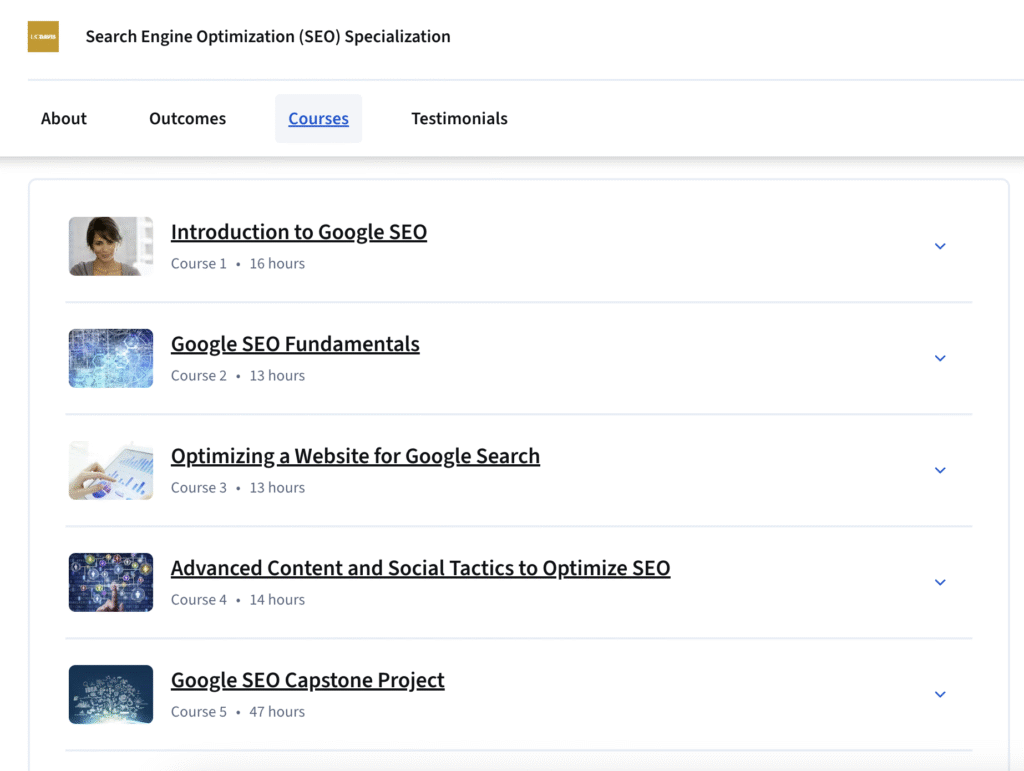Click the Advanced Content and Social Tactics thumbnail
1024x771 pixels.
pos(111,582)
